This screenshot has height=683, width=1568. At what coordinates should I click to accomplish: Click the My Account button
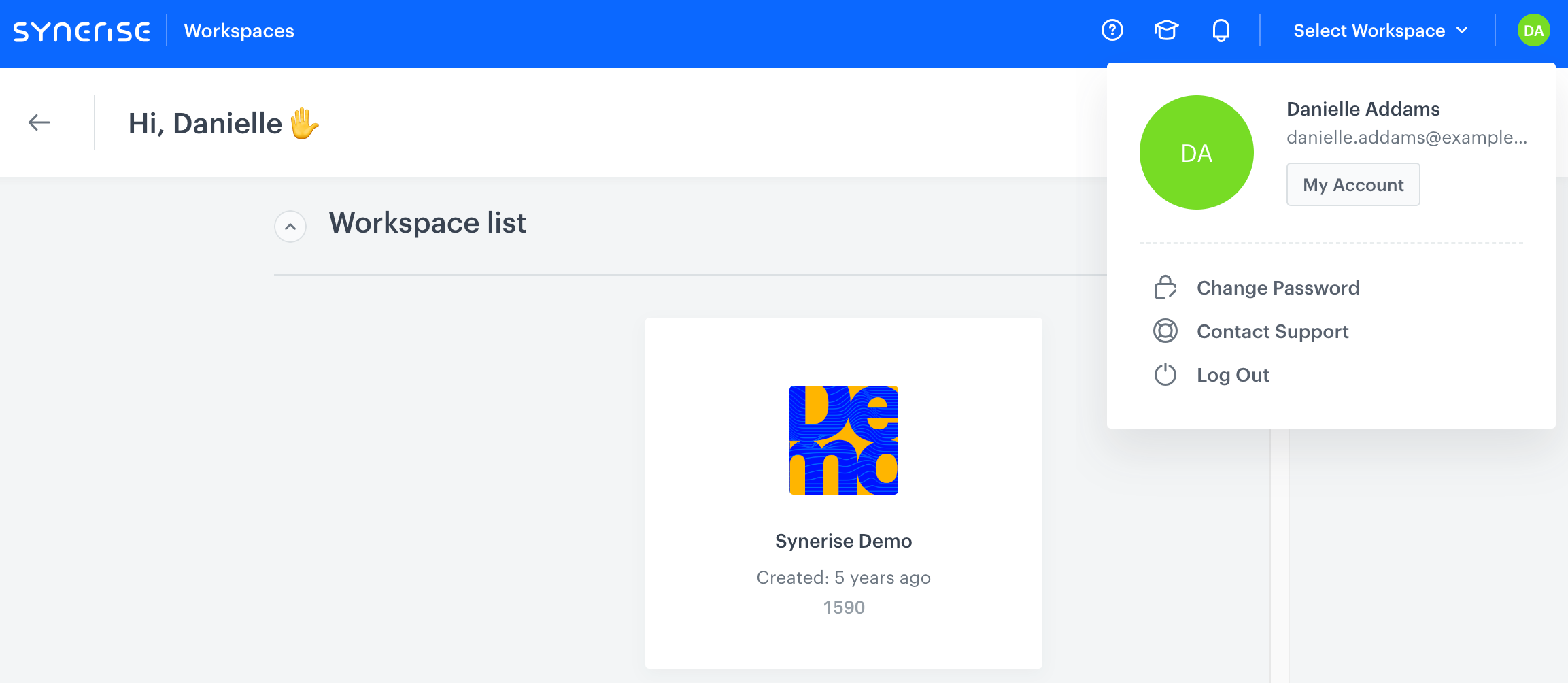(x=1352, y=184)
